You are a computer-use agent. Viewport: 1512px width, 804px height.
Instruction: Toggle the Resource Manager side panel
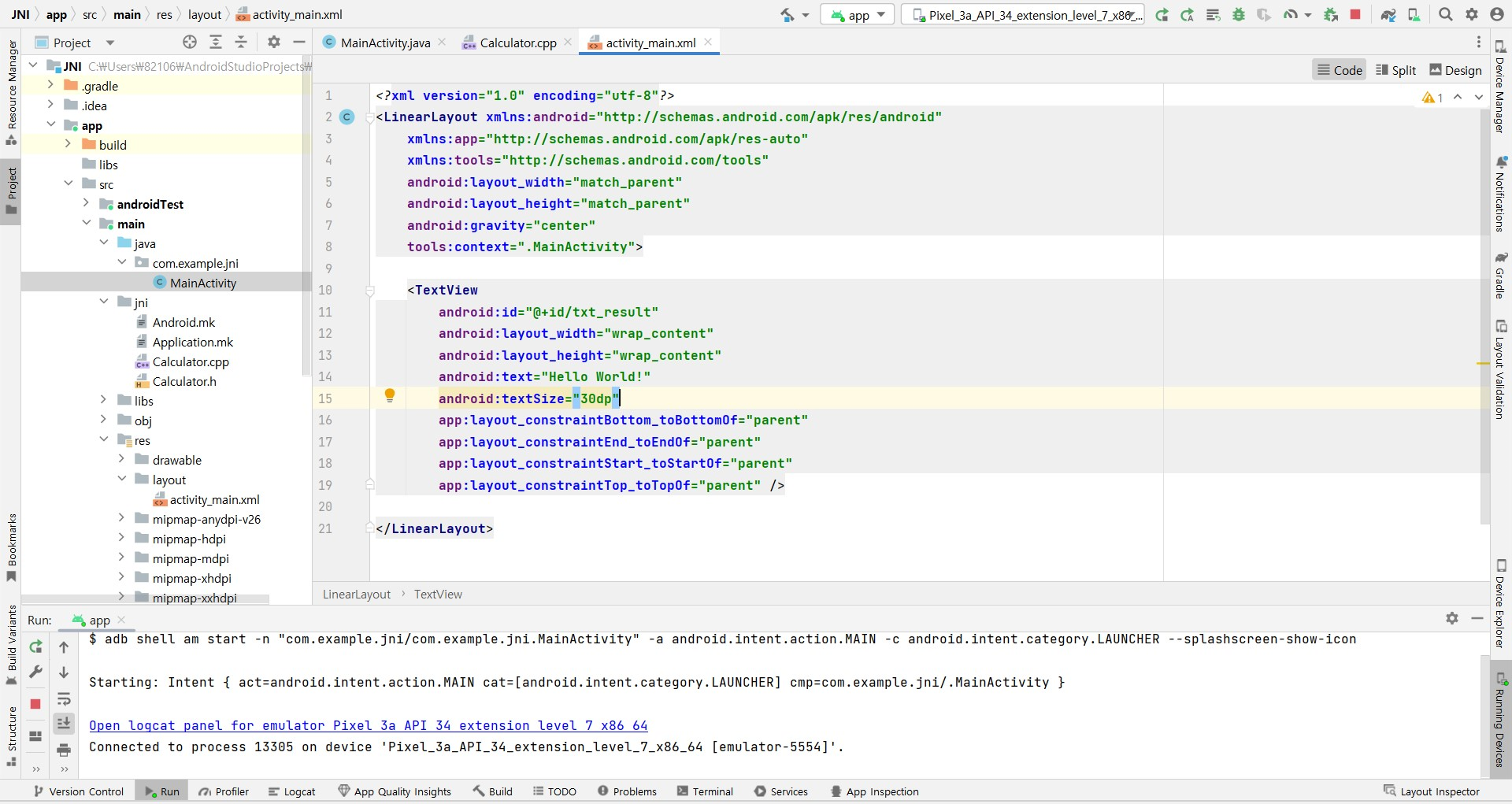11,91
